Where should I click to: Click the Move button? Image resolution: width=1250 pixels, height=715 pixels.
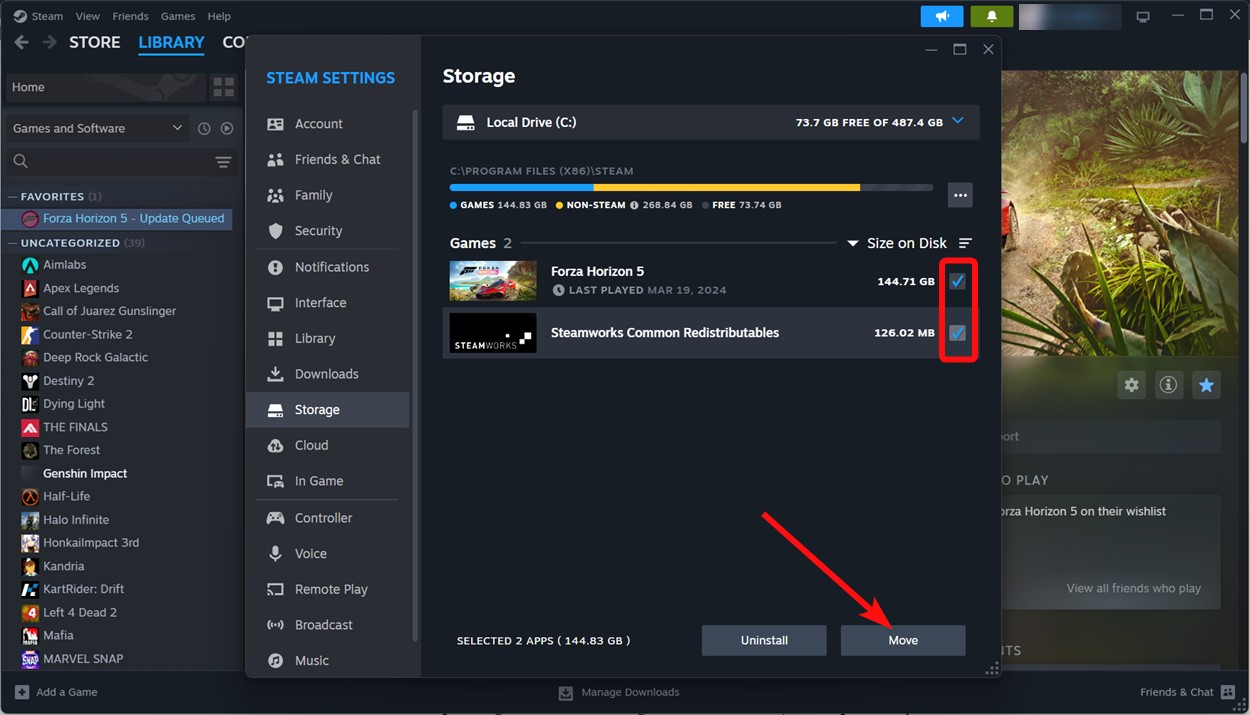click(x=902, y=640)
